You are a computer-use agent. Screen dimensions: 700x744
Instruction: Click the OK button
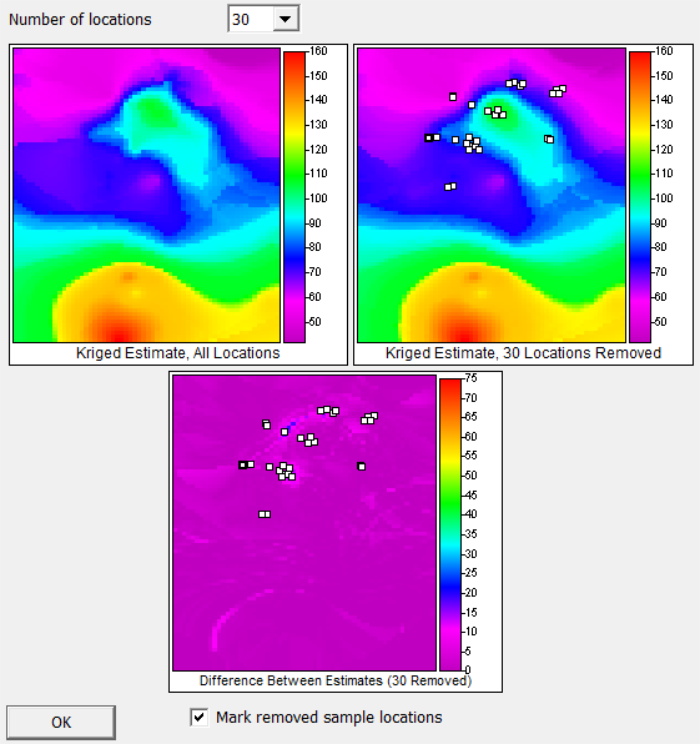61,722
